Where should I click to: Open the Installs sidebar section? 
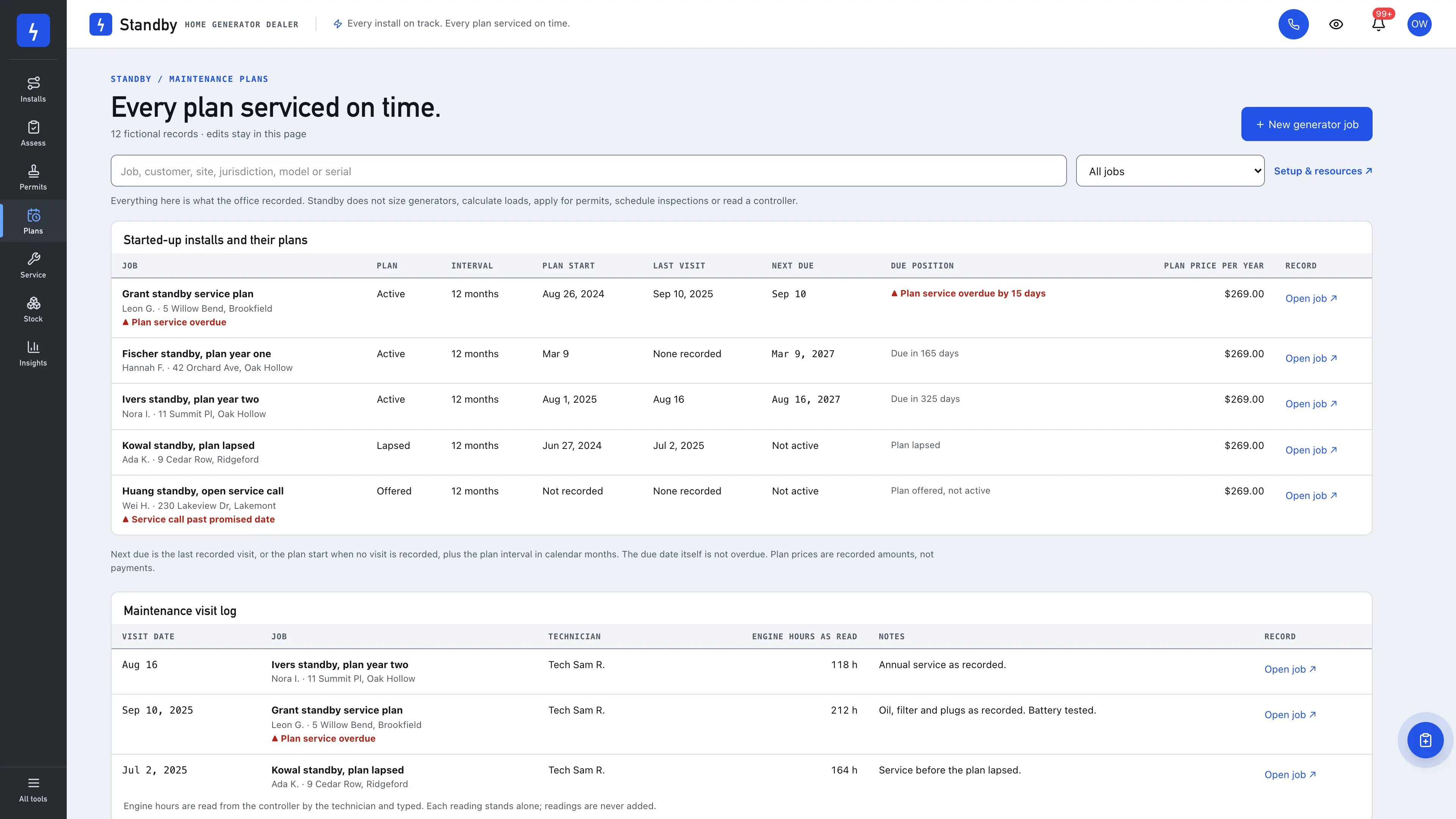coord(33,89)
